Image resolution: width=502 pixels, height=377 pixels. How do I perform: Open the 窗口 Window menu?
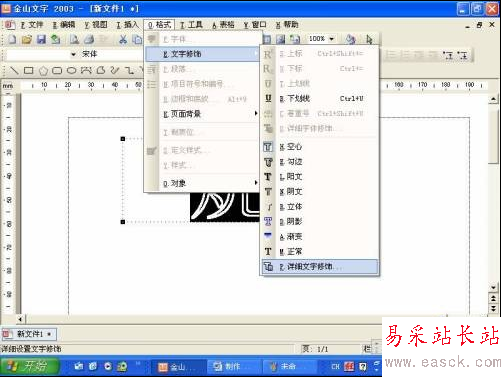click(255, 25)
